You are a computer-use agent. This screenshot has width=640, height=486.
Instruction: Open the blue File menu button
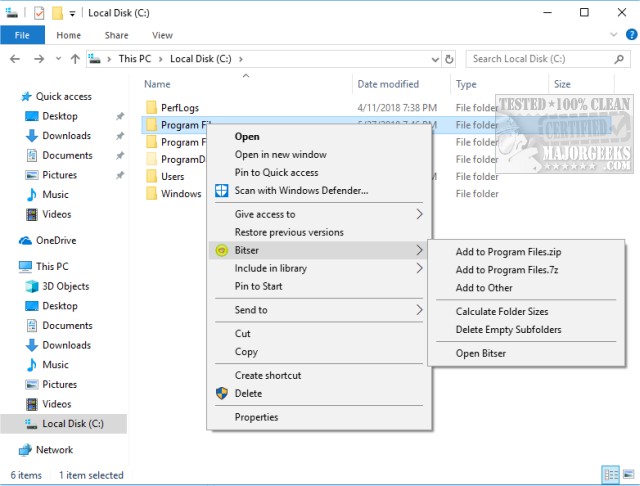coord(22,35)
